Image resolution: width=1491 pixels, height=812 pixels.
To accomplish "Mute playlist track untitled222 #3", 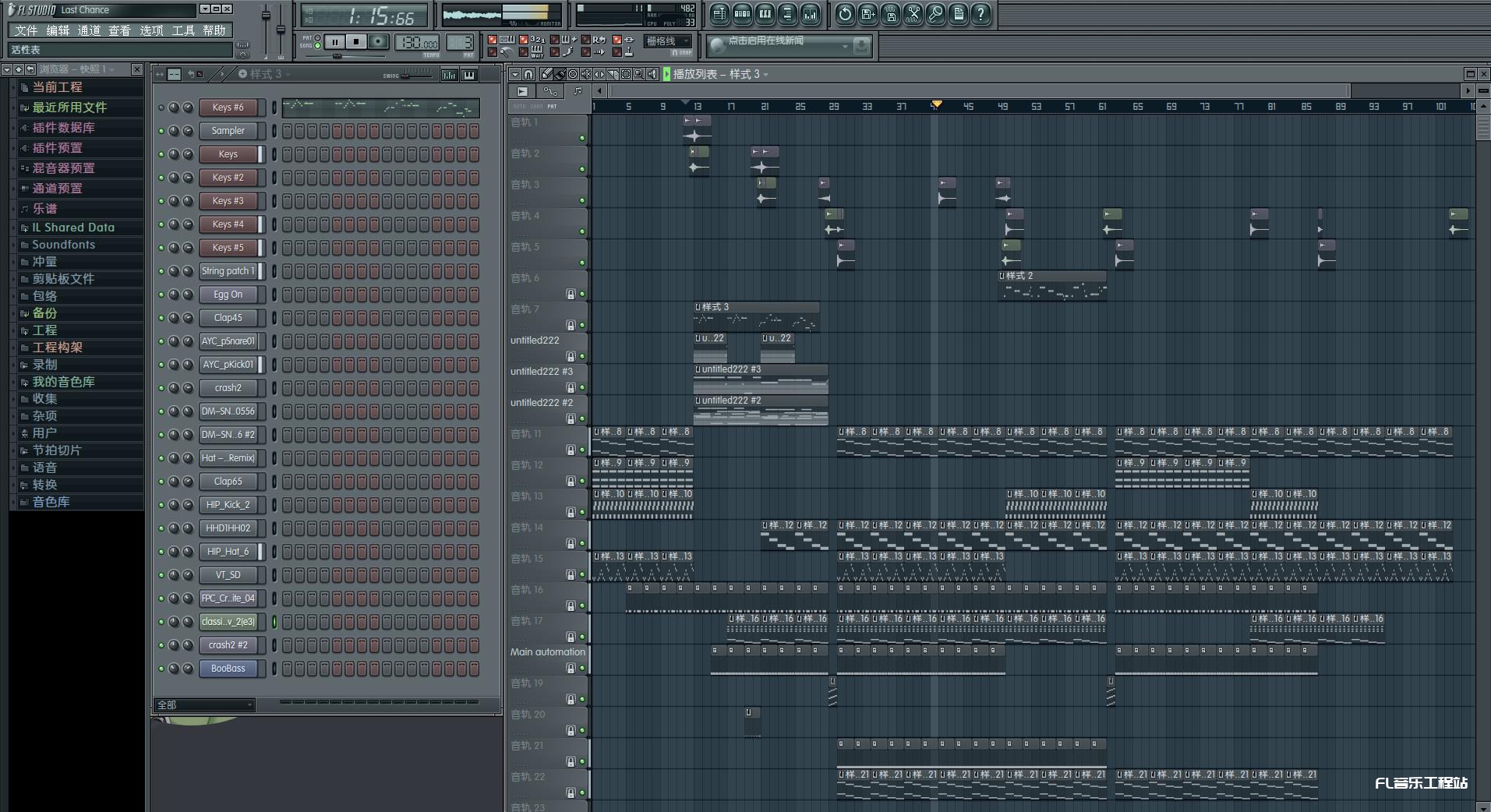I will [581, 387].
